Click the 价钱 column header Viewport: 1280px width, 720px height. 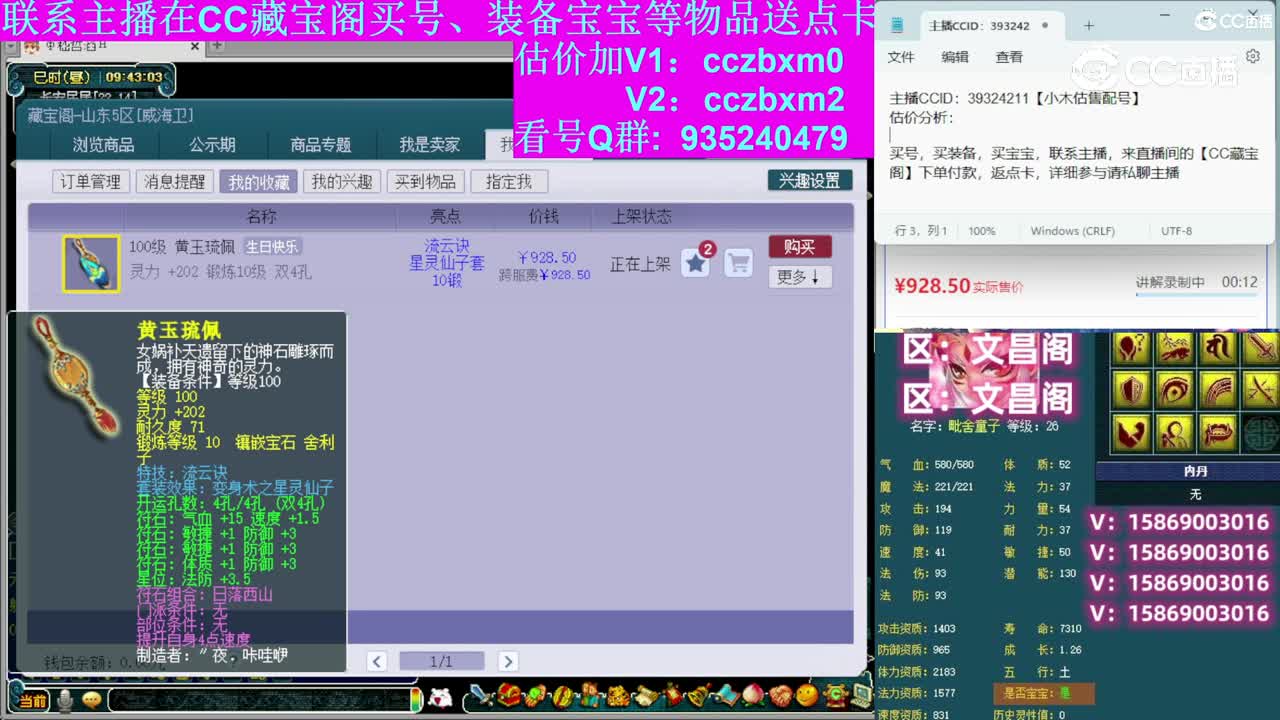coord(544,216)
